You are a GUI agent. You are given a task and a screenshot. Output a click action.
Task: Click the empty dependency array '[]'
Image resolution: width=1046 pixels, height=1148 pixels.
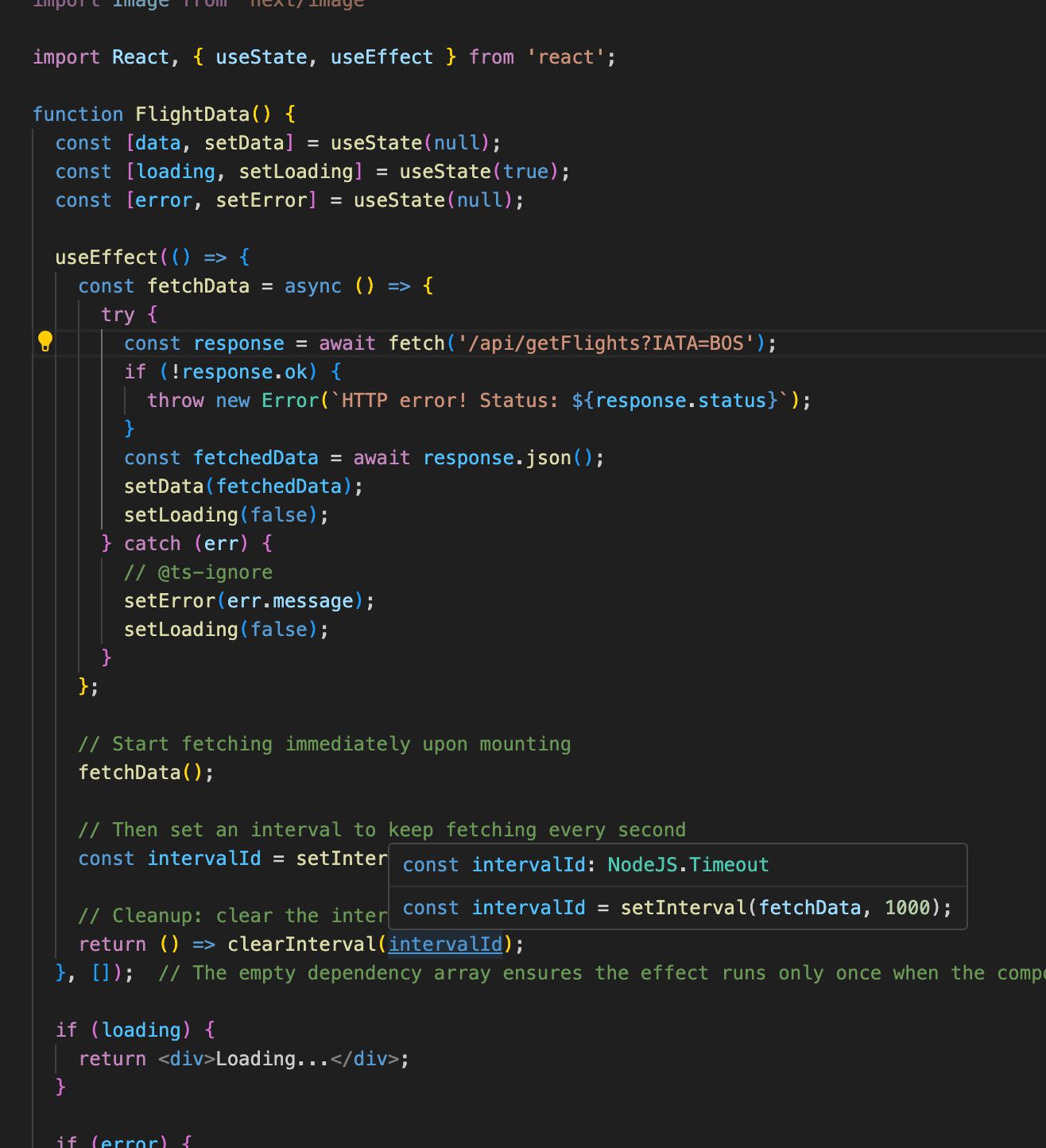(101, 972)
